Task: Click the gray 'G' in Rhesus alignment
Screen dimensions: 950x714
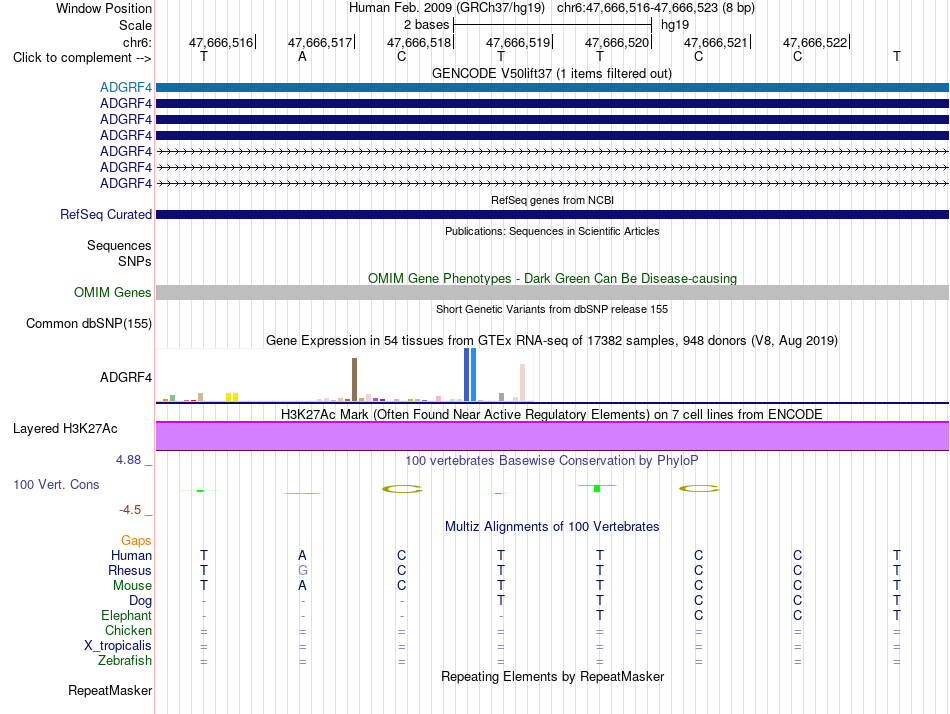Action: (x=302, y=570)
